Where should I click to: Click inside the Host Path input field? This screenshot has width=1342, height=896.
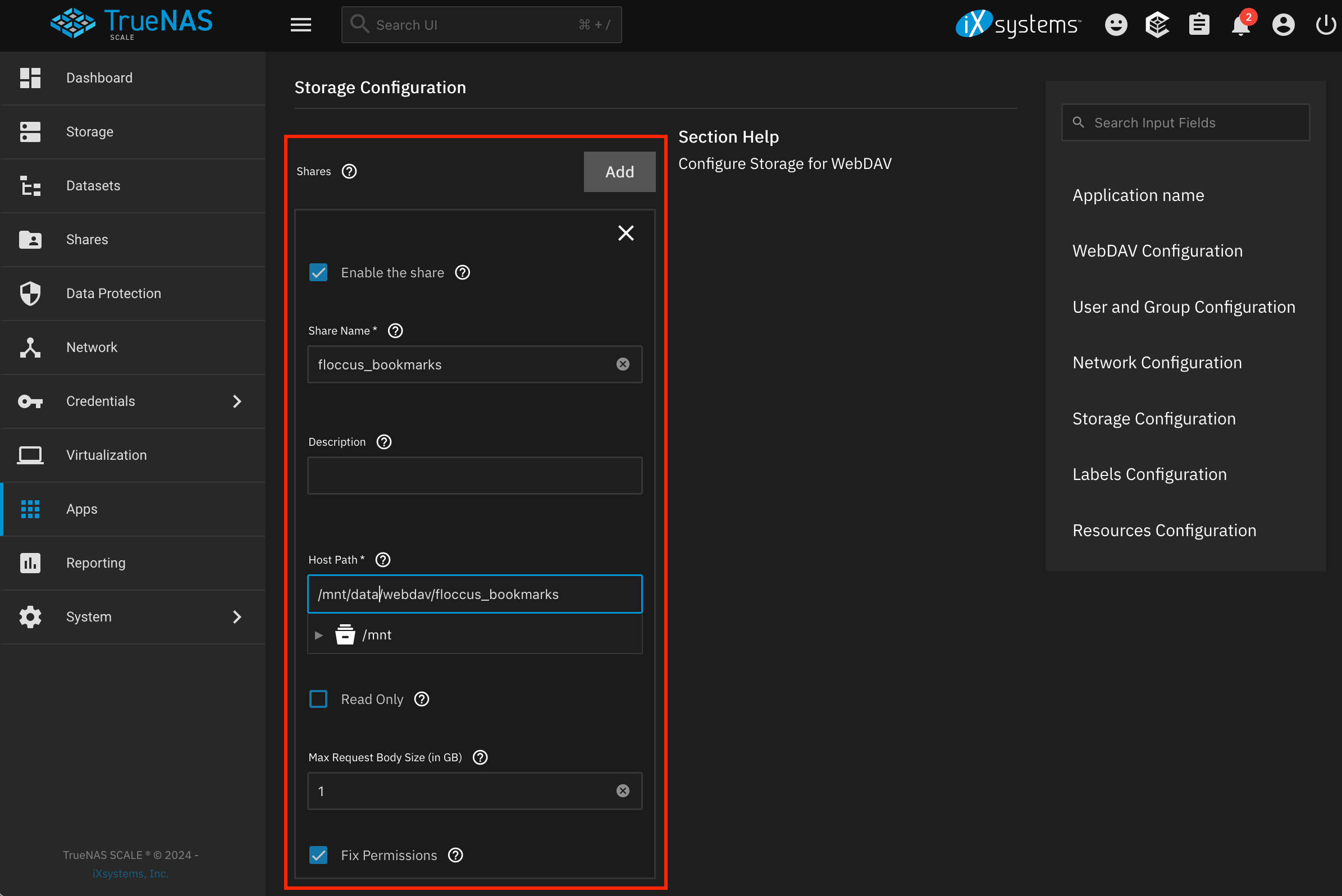pyautogui.click(x=474, y=594)
